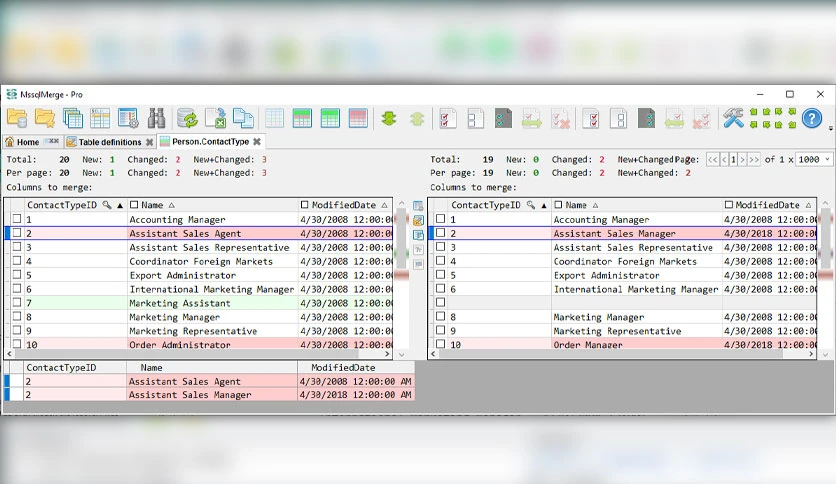Click the favorites folder with star icon
Image resolution: width=836 pixels, height=484 pixels.
click(x=45, y=118)
